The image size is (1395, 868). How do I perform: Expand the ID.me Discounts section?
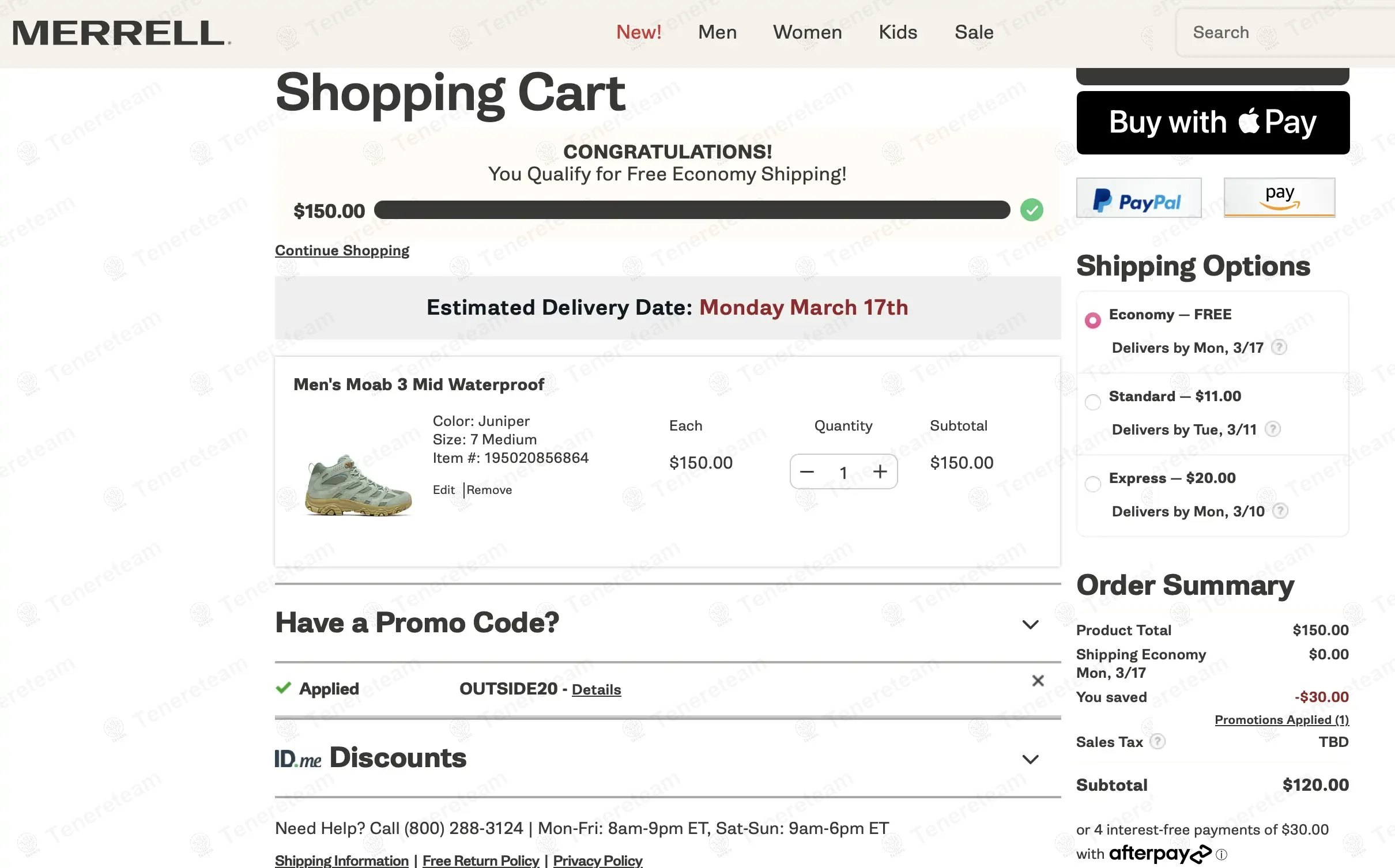click(x=1030, y=758)
